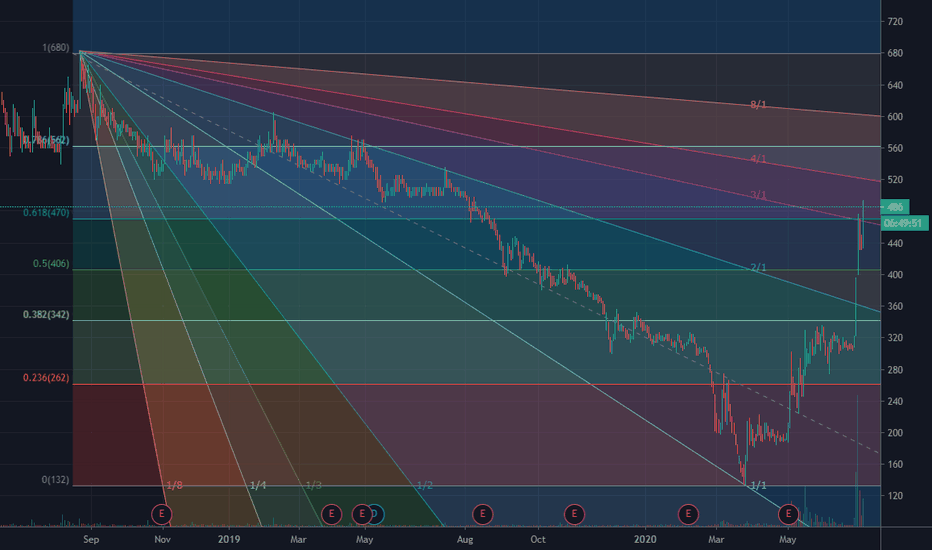Screen dimensions: 932x550
Task: Click the Aug time axis label
Action: (x=465, y=539)
